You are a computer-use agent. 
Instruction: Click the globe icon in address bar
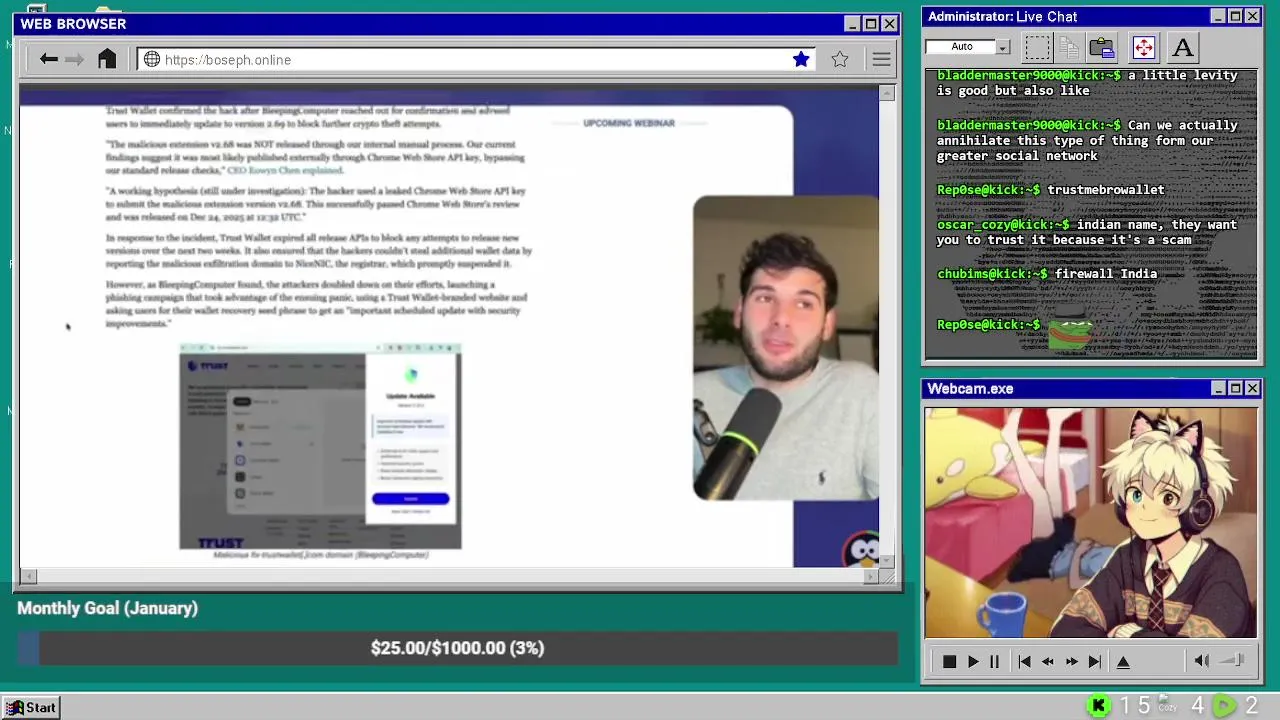[x=152, y=60]
